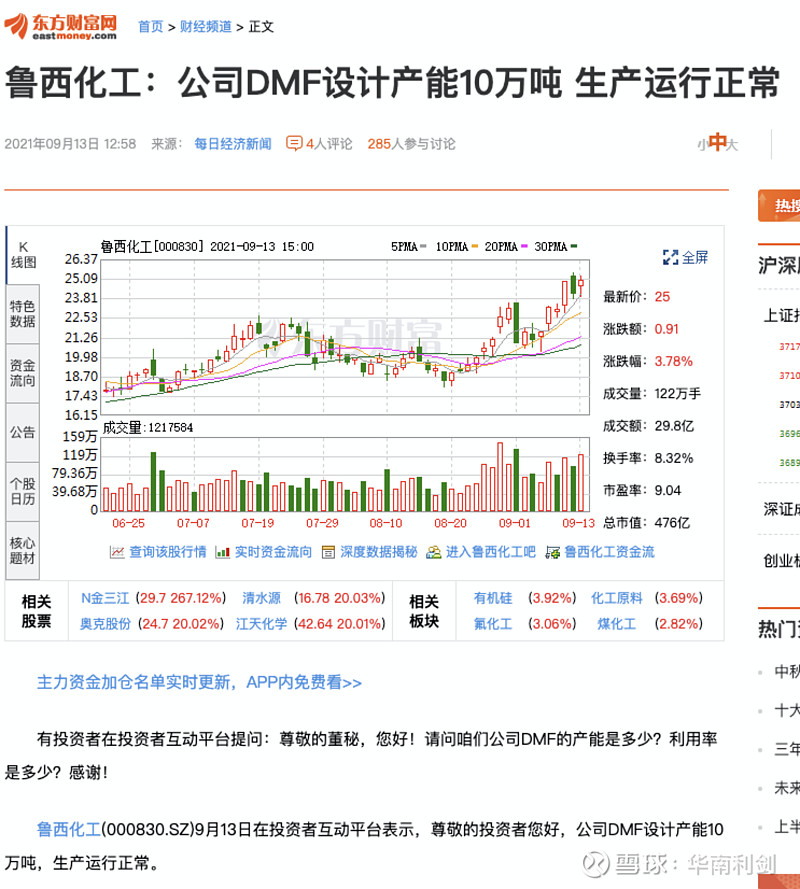Click 深度数据揭秘 link
Screen dimensions: 800x889
coord(379,552)
